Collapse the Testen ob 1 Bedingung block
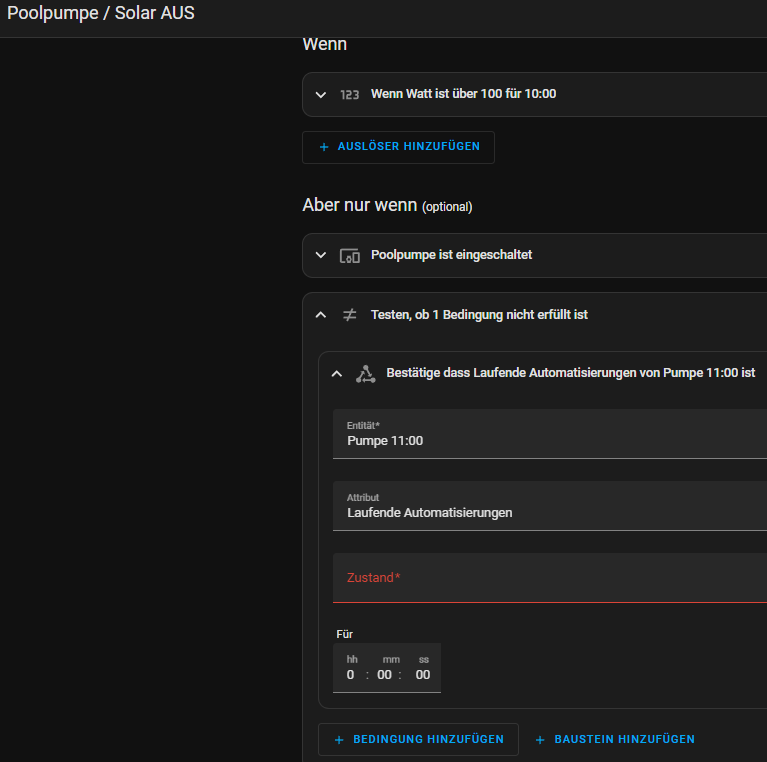 tap(320, 314)
